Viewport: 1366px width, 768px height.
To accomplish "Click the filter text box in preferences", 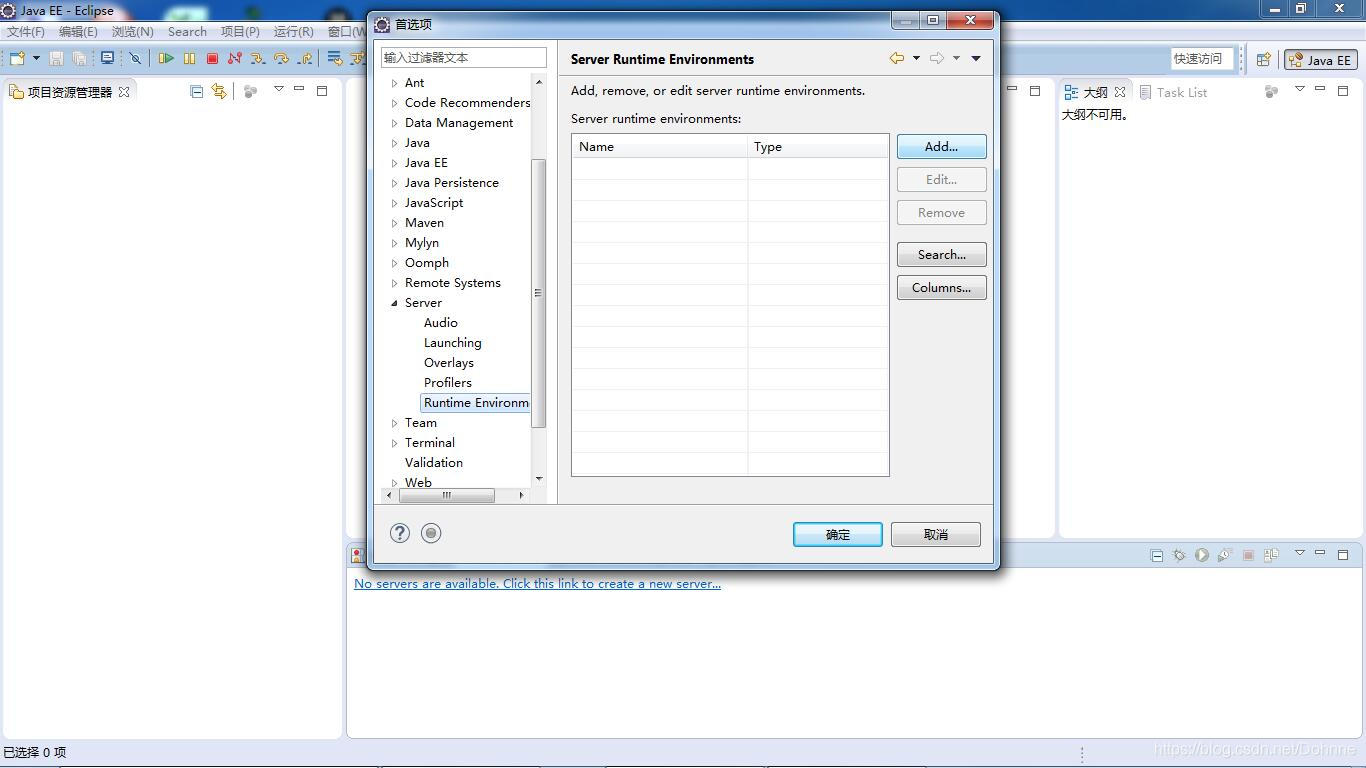I will click(x=464, y=57).
